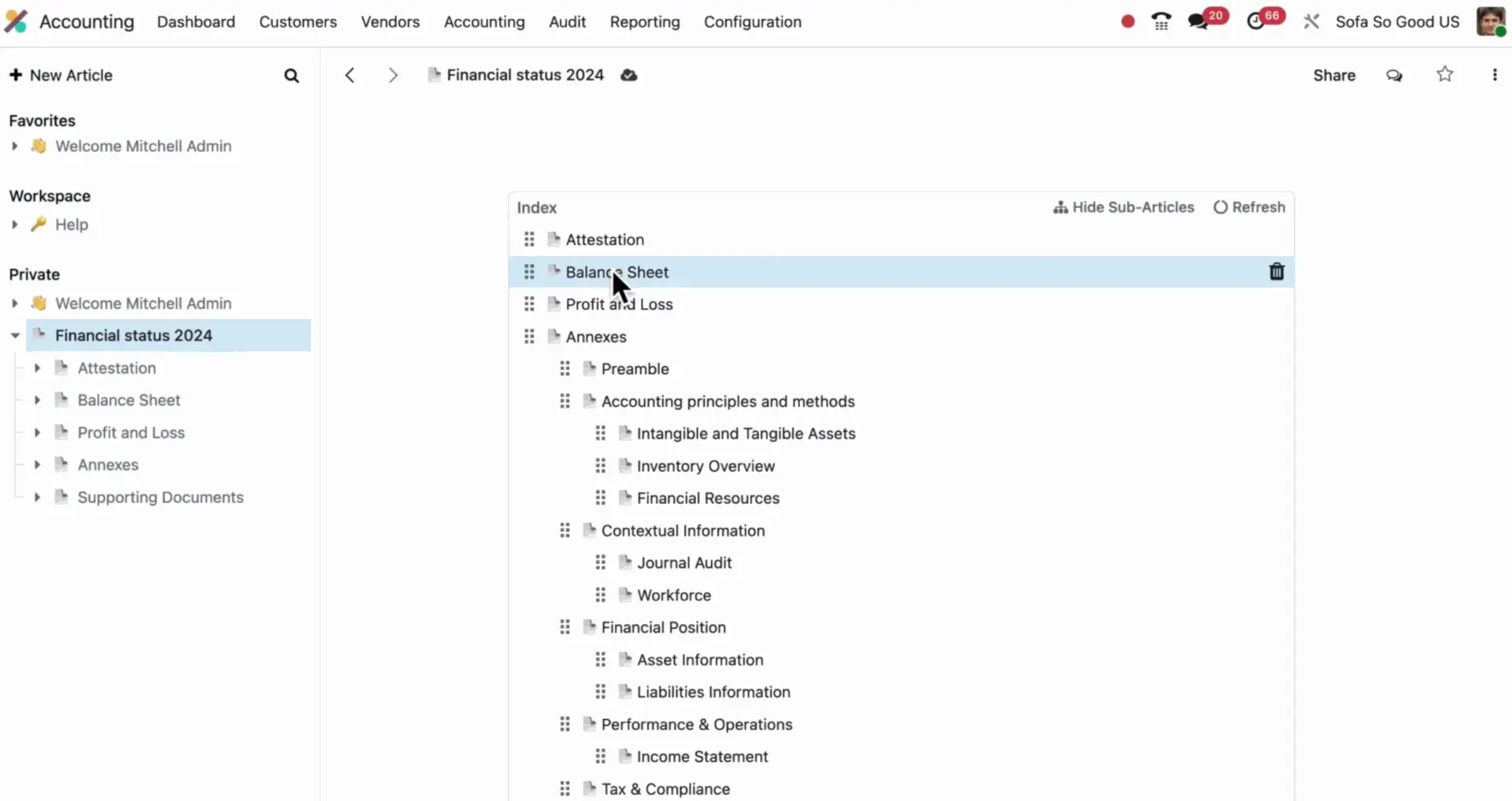Viewport: 1512px width, 801px height.
Task: Open the activities clock icon showing 66
Action: click(1260, 21)
